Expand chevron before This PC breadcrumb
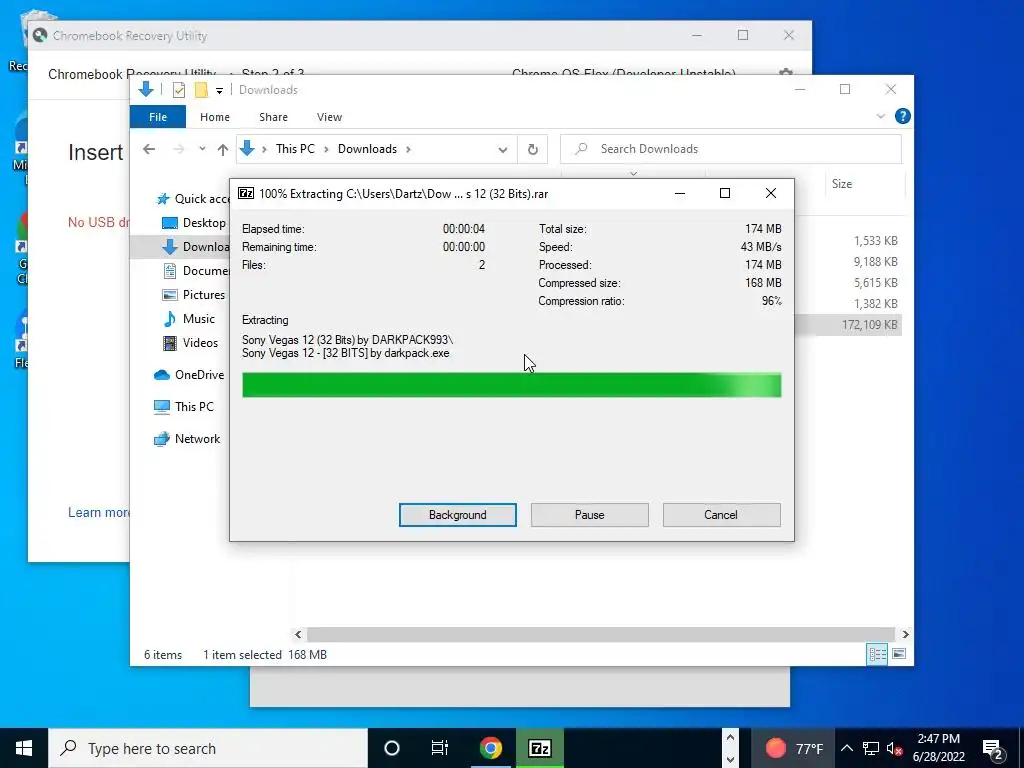This screenshot has height=768, width=1024. coord(264,150)
